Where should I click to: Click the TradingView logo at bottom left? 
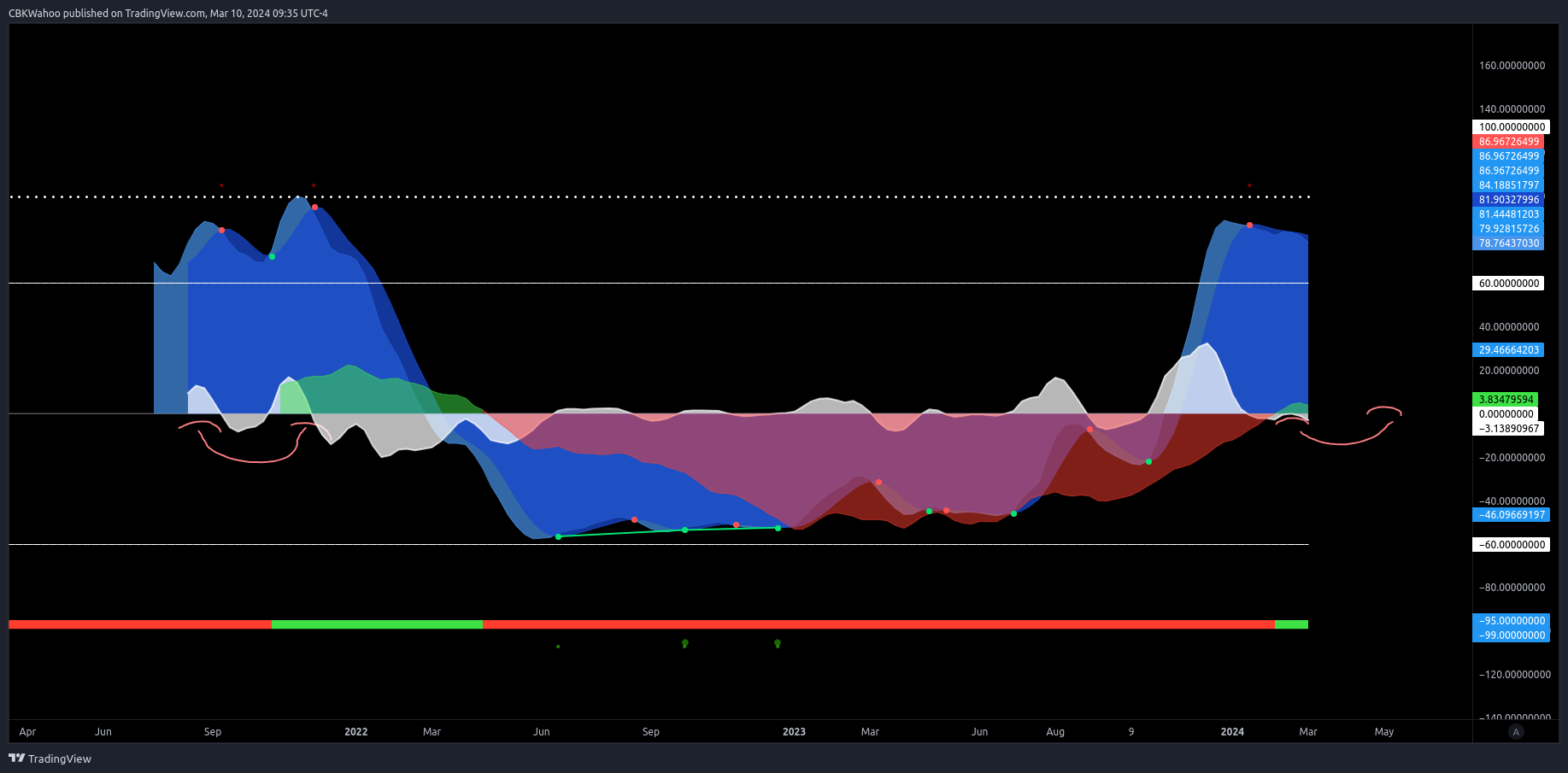[x=50, y=758]
